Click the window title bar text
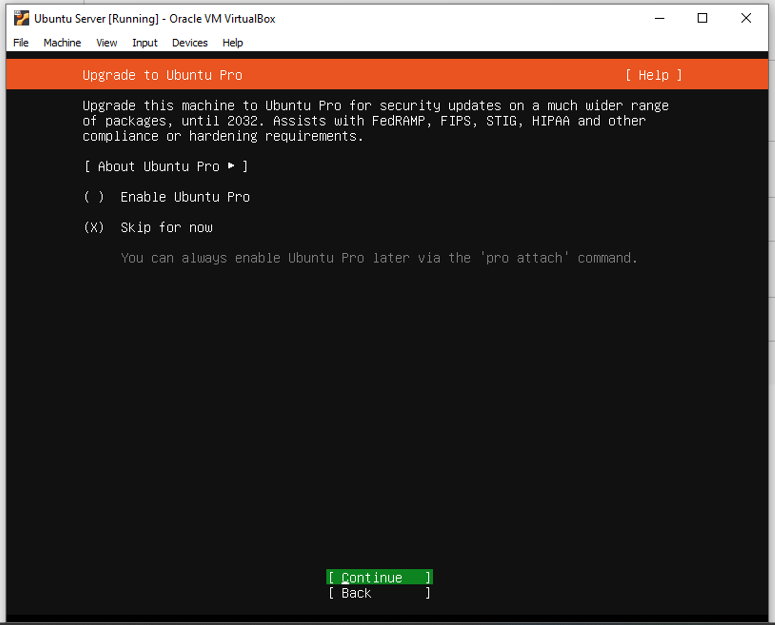This screenshot has height=625, width=775. (154, 18)
